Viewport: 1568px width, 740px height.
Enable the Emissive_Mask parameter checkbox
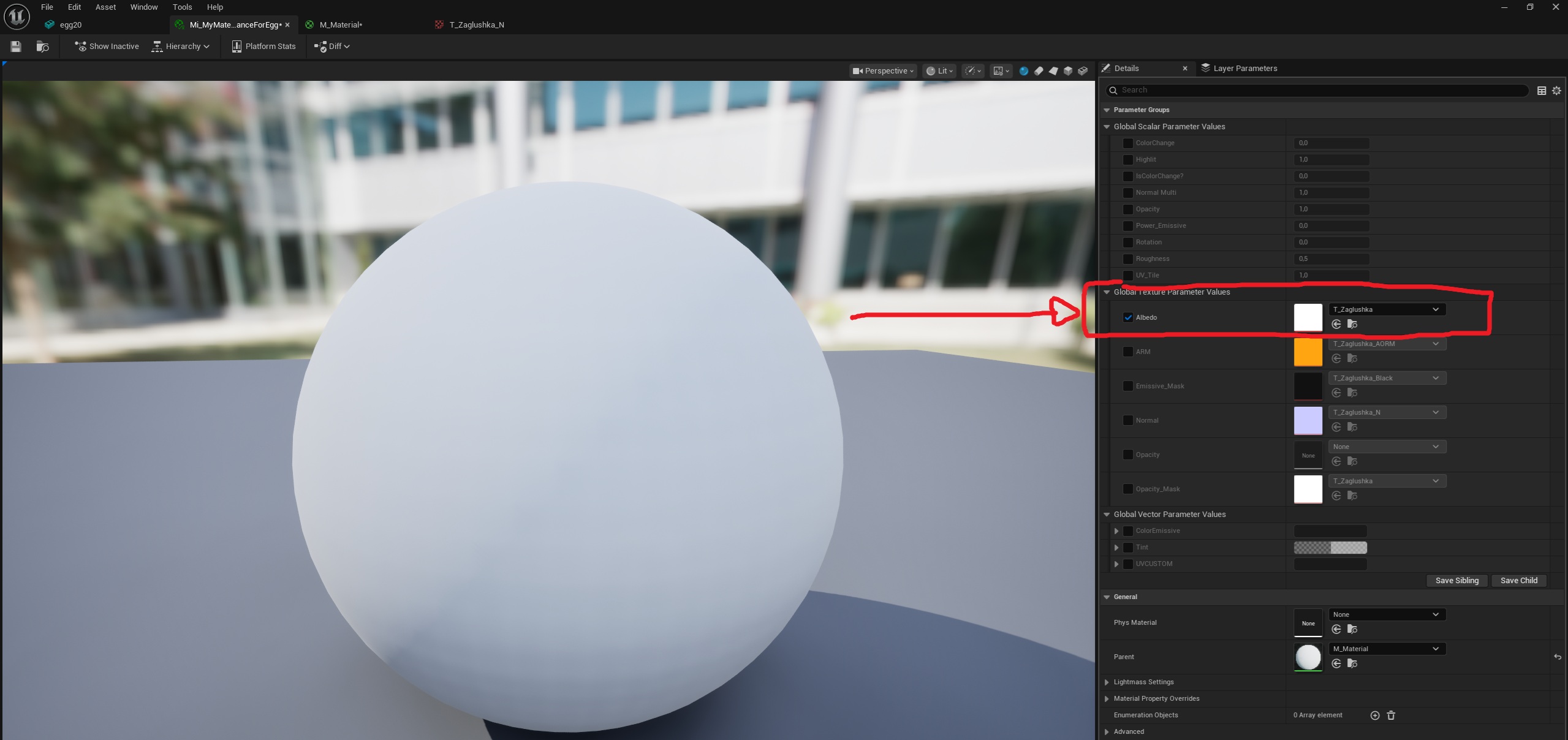1127,386
